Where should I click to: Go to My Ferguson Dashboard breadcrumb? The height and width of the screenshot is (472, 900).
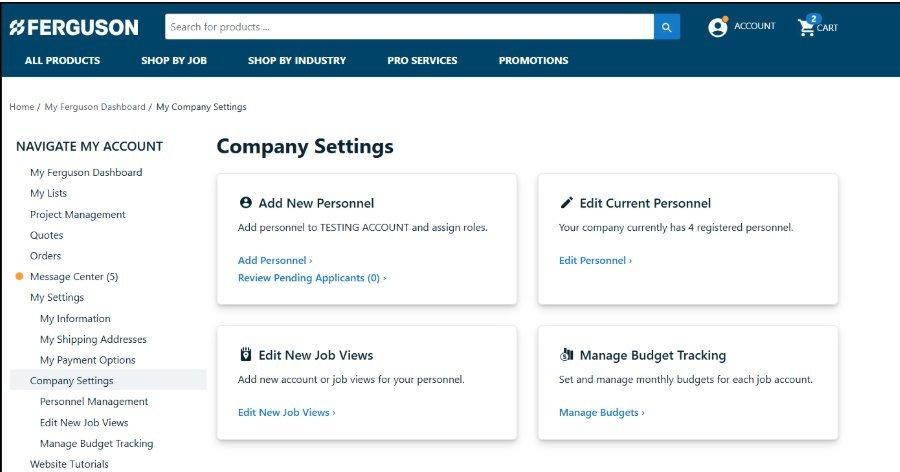tap(95, 107)
